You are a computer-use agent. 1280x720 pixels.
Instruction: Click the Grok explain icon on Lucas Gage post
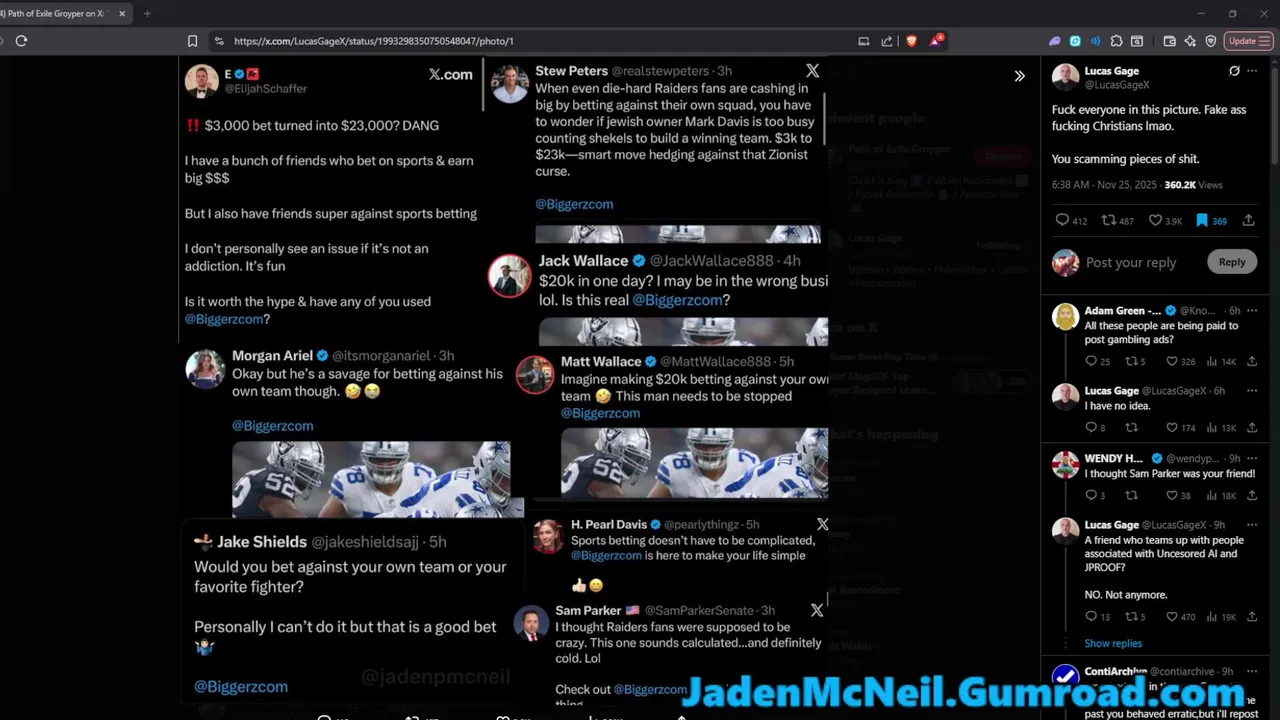pyautogui.click(x=1234, y=71)
